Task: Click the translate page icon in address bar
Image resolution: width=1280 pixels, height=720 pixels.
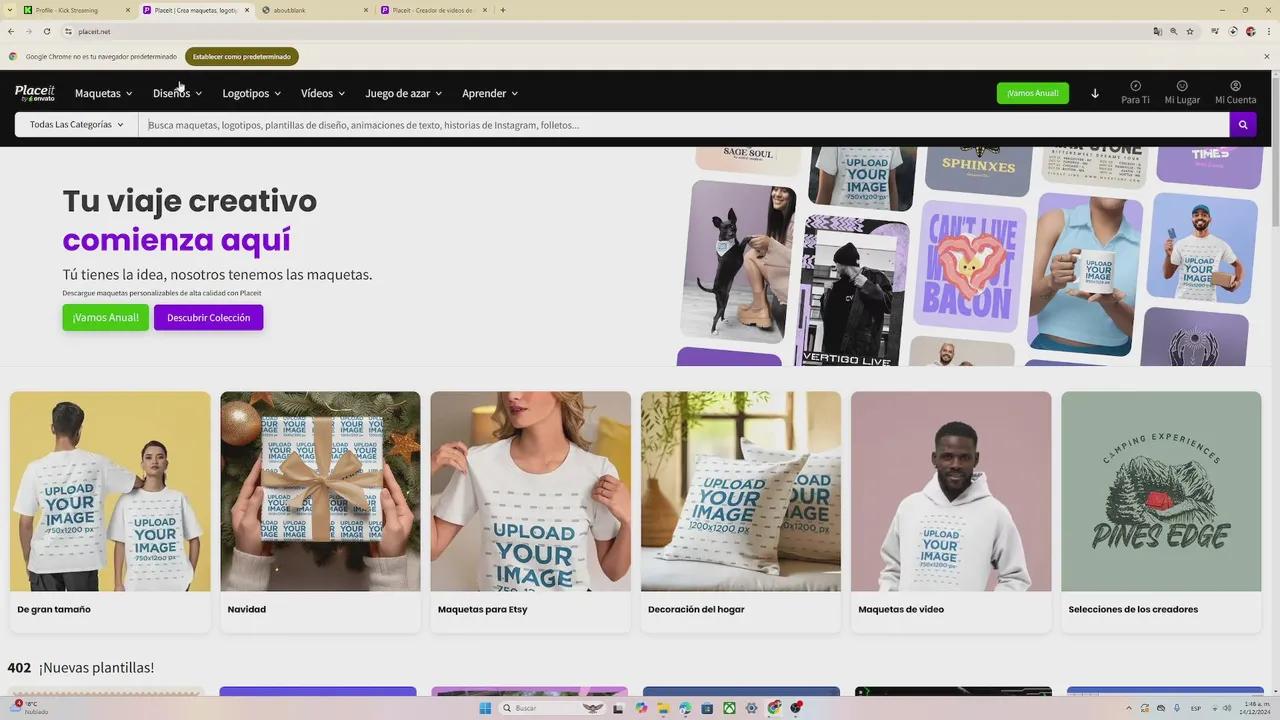Action: click(x=1157, y=31)
